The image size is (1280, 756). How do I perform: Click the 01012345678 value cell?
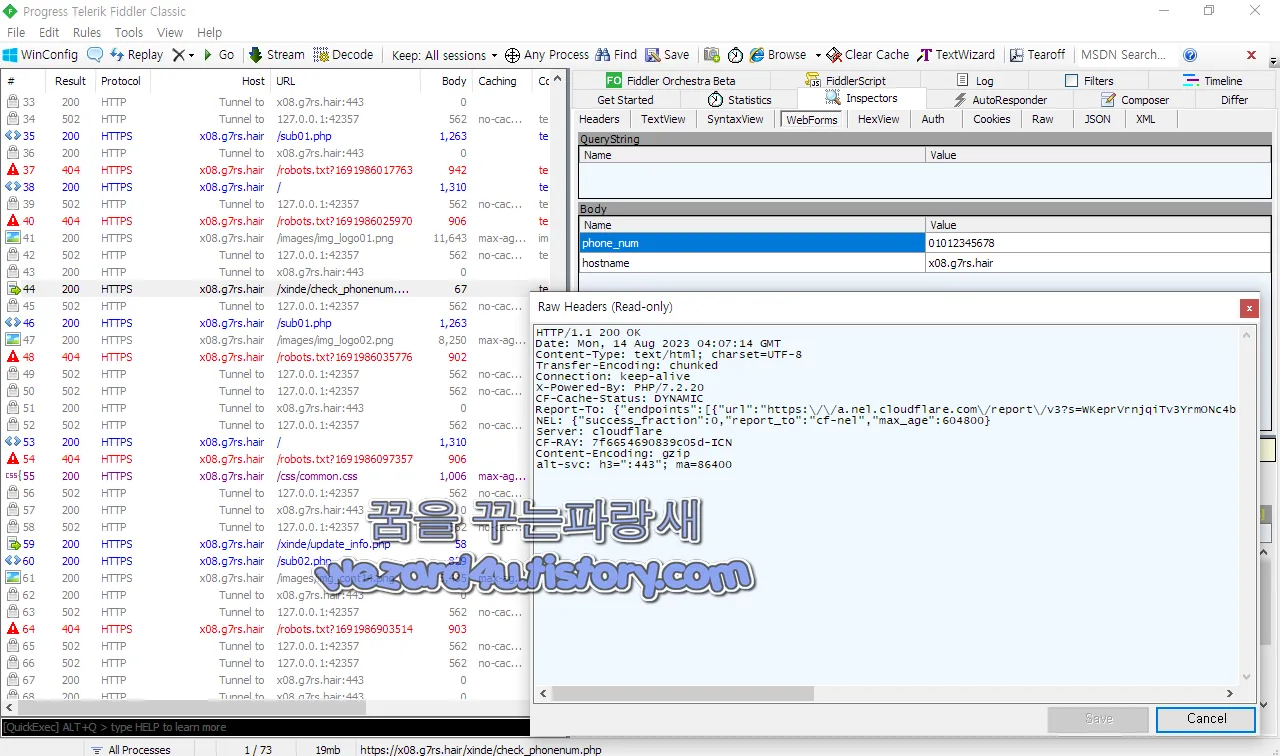coord(1097,243)
